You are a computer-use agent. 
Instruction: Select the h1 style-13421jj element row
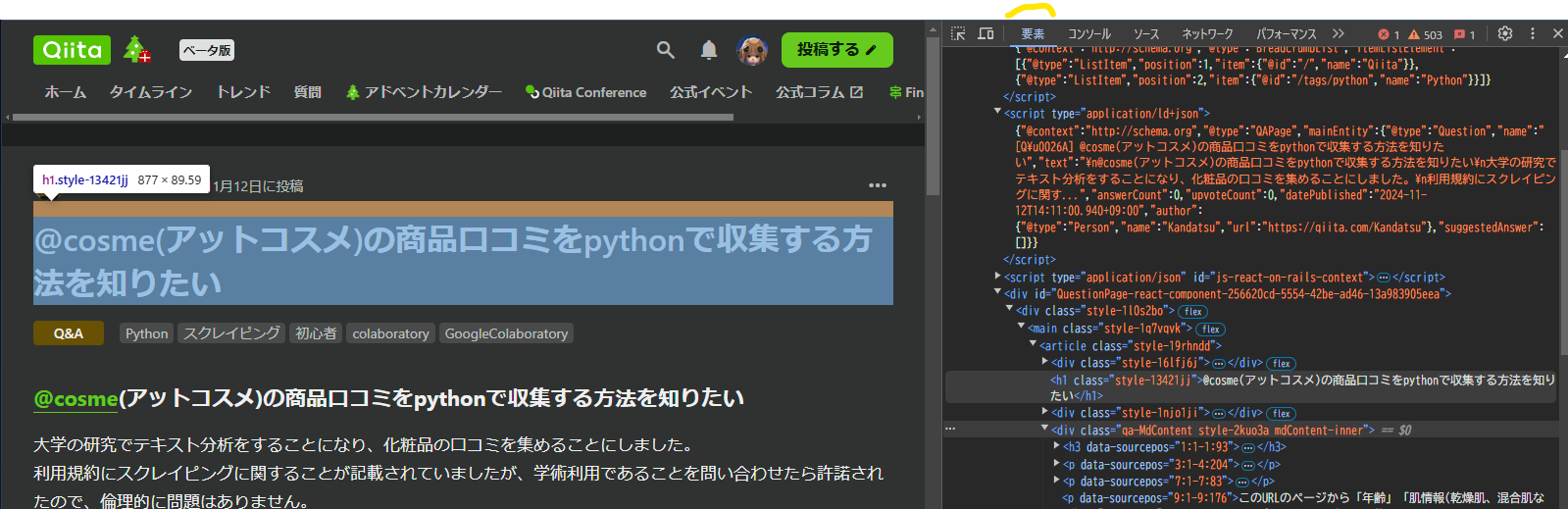(x=1251, y=387)
